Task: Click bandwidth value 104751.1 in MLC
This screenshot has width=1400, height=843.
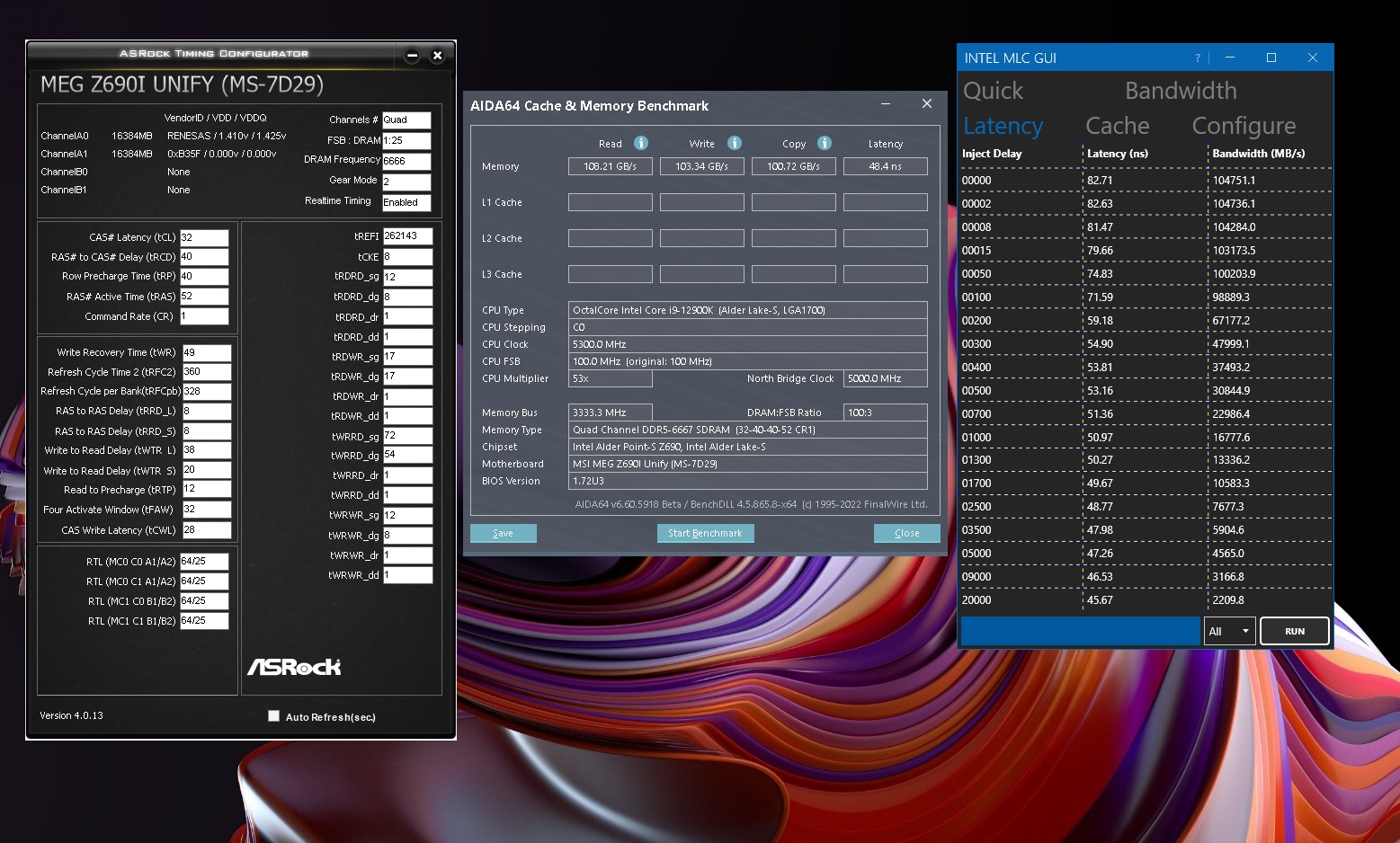Action: 1234,181
